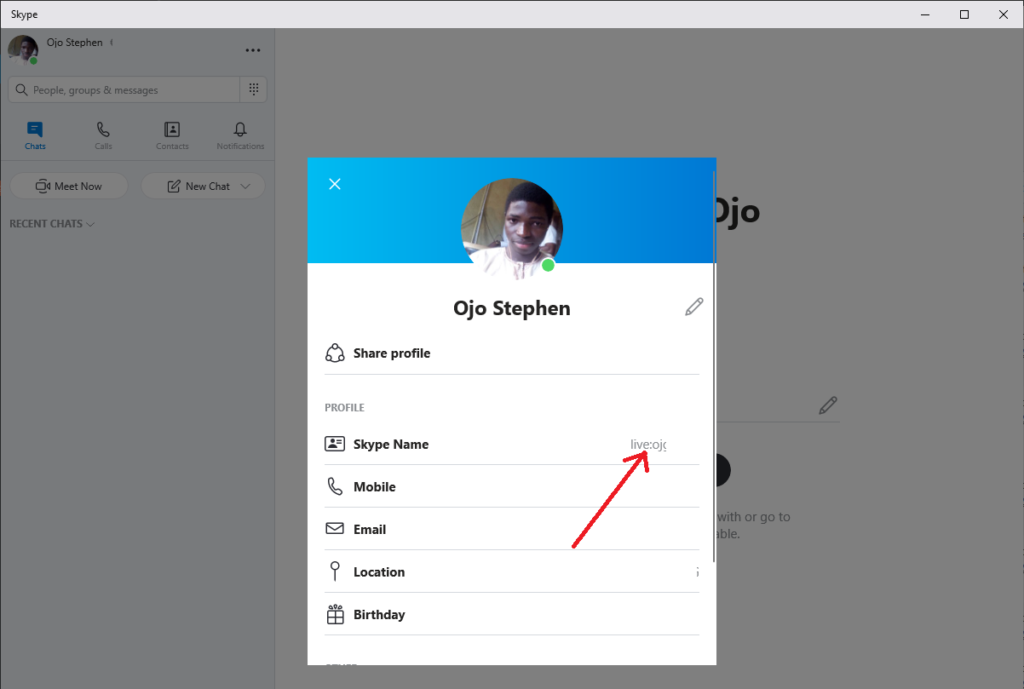This screenshot has height=689, width=1024.
Task: Open the Mobile row
Action: (x=511, y=487)
